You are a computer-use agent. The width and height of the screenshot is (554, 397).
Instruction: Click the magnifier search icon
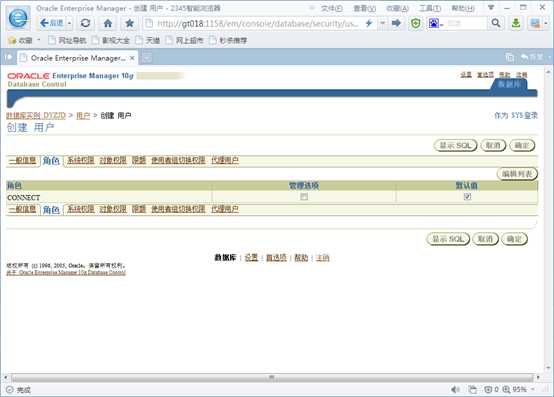pos(496,23)
